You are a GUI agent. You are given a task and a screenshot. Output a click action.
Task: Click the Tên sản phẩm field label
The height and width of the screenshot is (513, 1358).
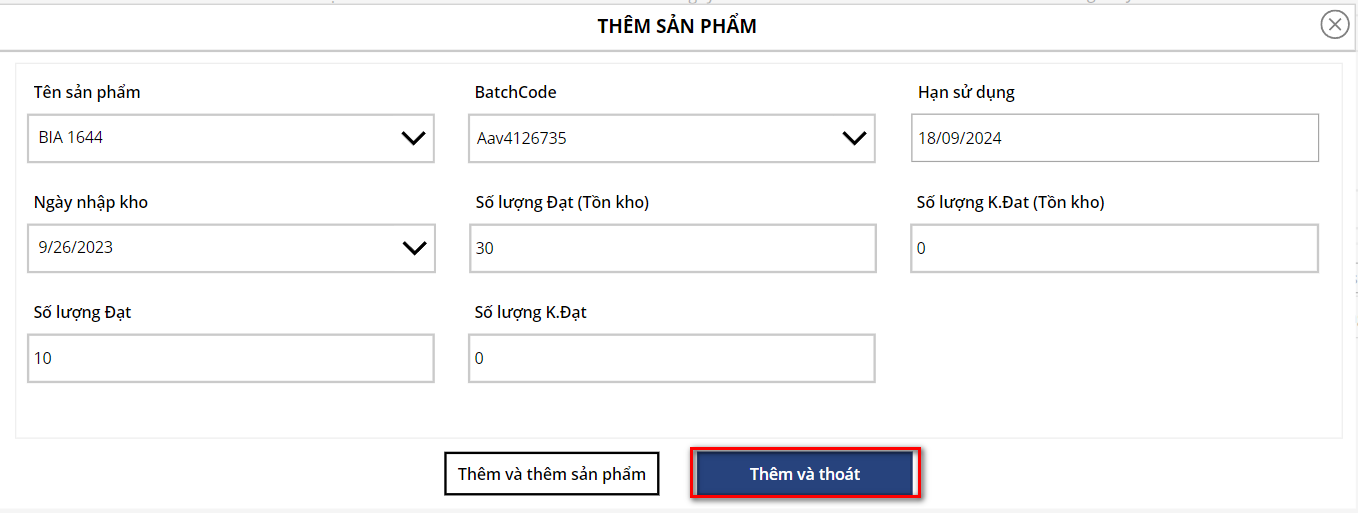coord(87,92)
